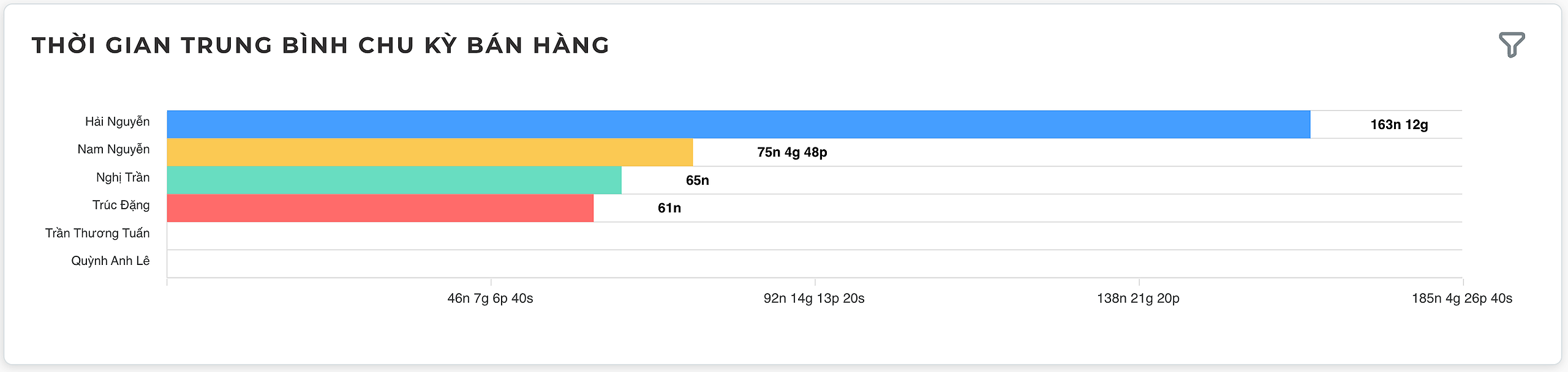Open the filter funnel icon

pos(1512,45)
